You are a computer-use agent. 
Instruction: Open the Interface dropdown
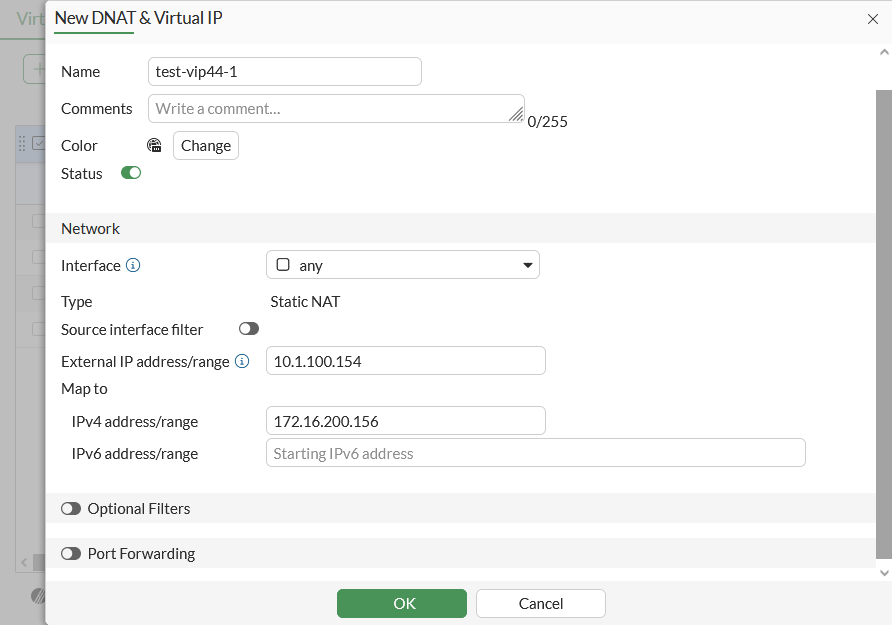527,264
